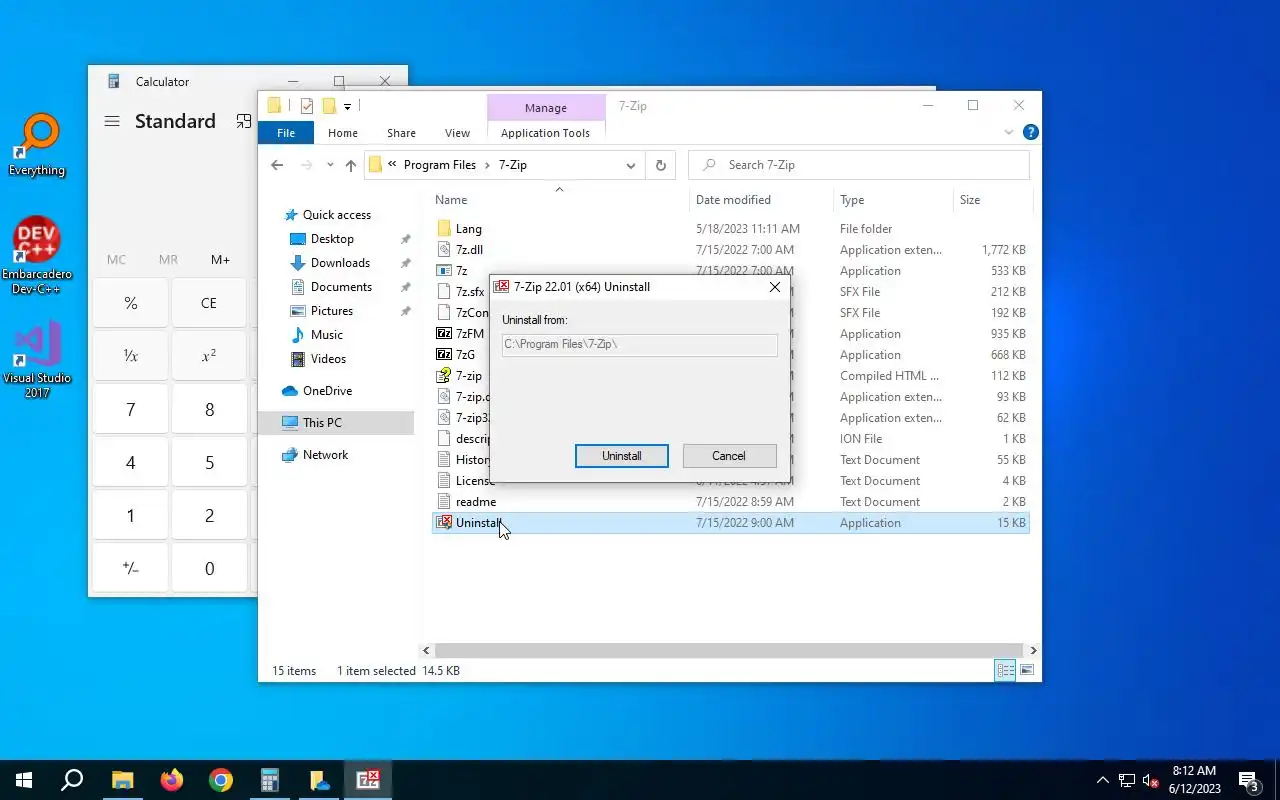Click Calculator M+ memory button
This screenshot has height=800, width=1280.
pos(220,260)
